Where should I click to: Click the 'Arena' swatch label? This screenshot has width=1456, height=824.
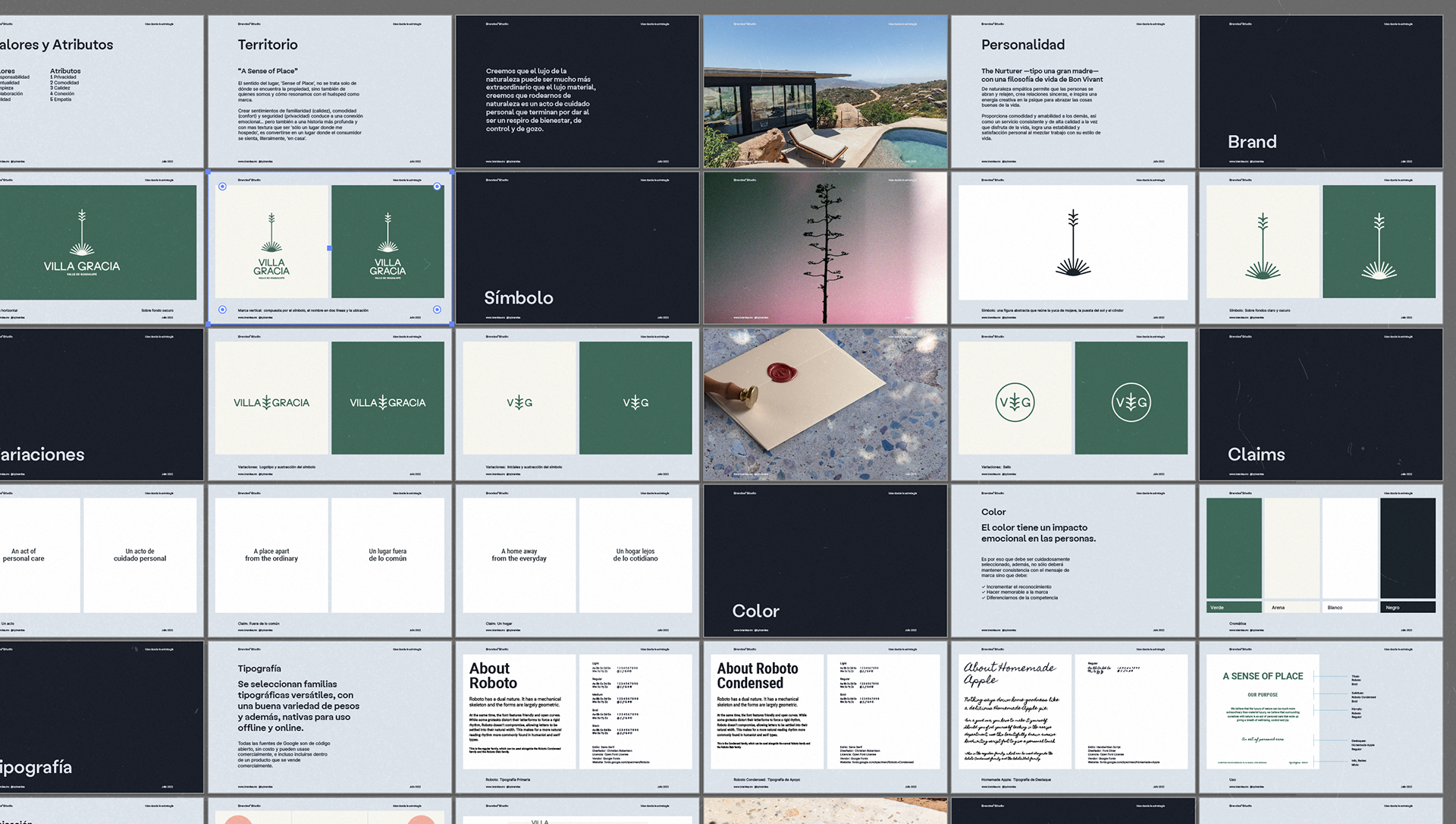pyautogui.click(x=1278, y=608)
